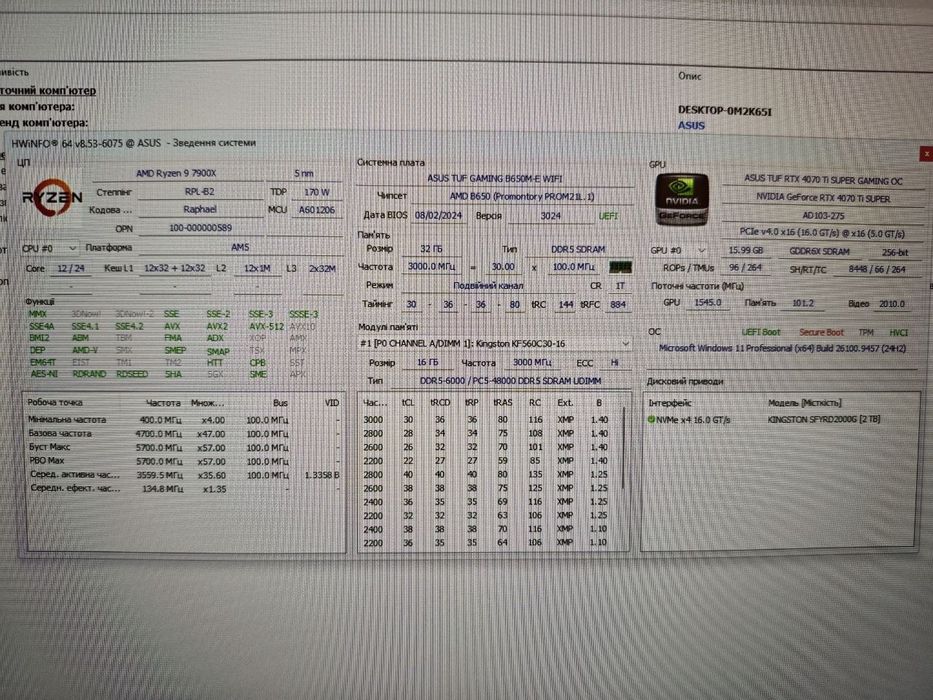Click the ROPs / TMUs value 96 / 264
The image size is (933, 700).
(x=746, y=268)
